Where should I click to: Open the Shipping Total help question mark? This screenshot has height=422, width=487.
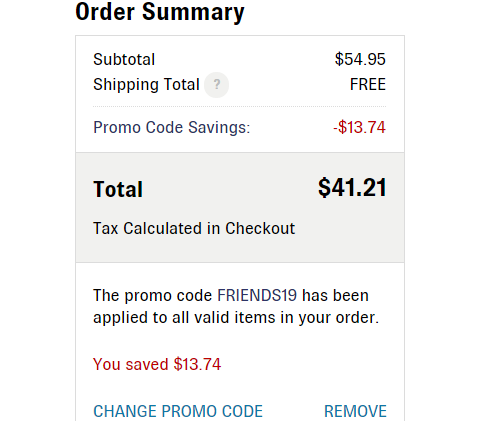pyautogui.click(x=216, y=85)
